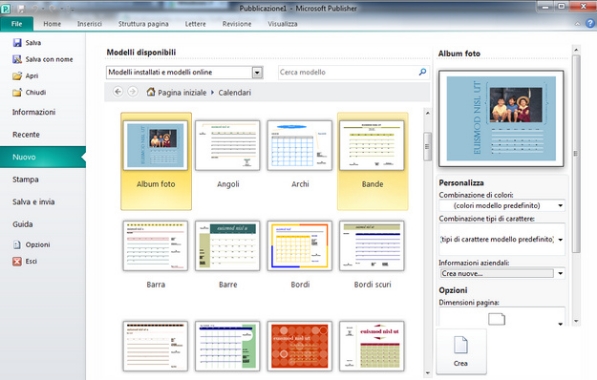Open the Apri folder icon
The width and height of the screenshot is (597, 380).
(17, 75)
